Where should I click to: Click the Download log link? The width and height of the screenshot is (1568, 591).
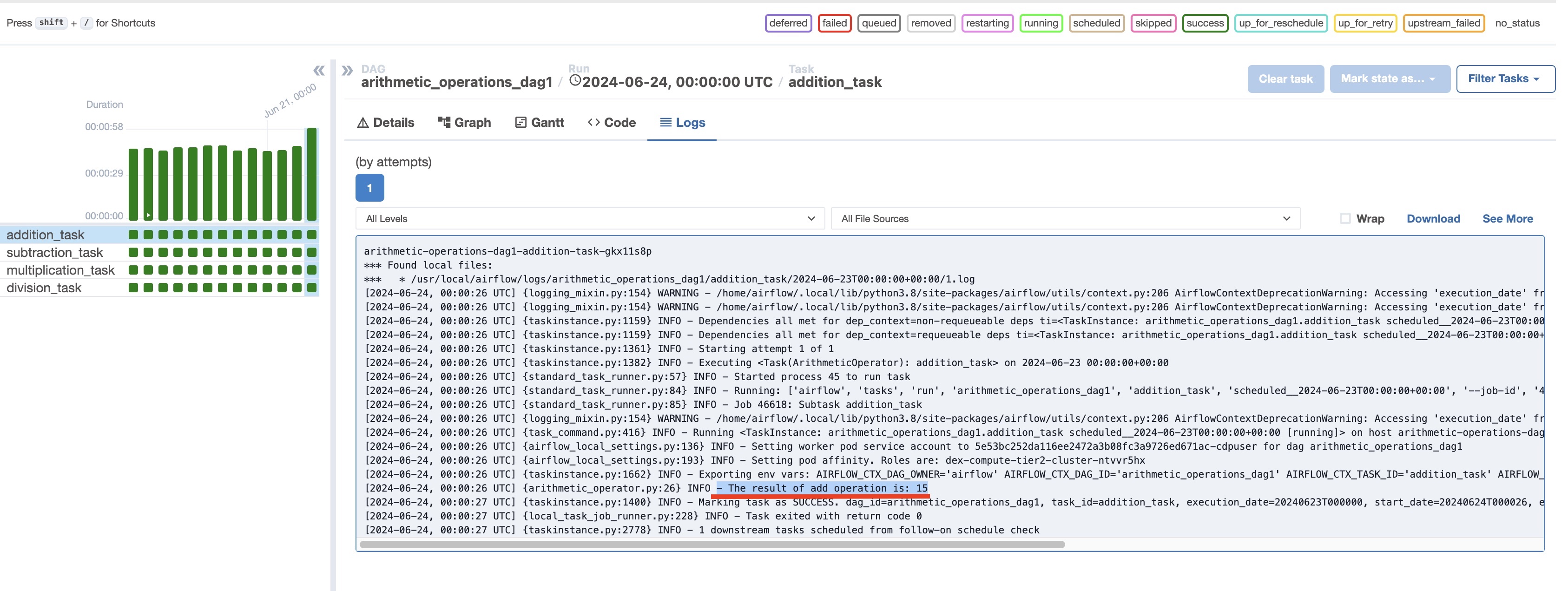1433,218
